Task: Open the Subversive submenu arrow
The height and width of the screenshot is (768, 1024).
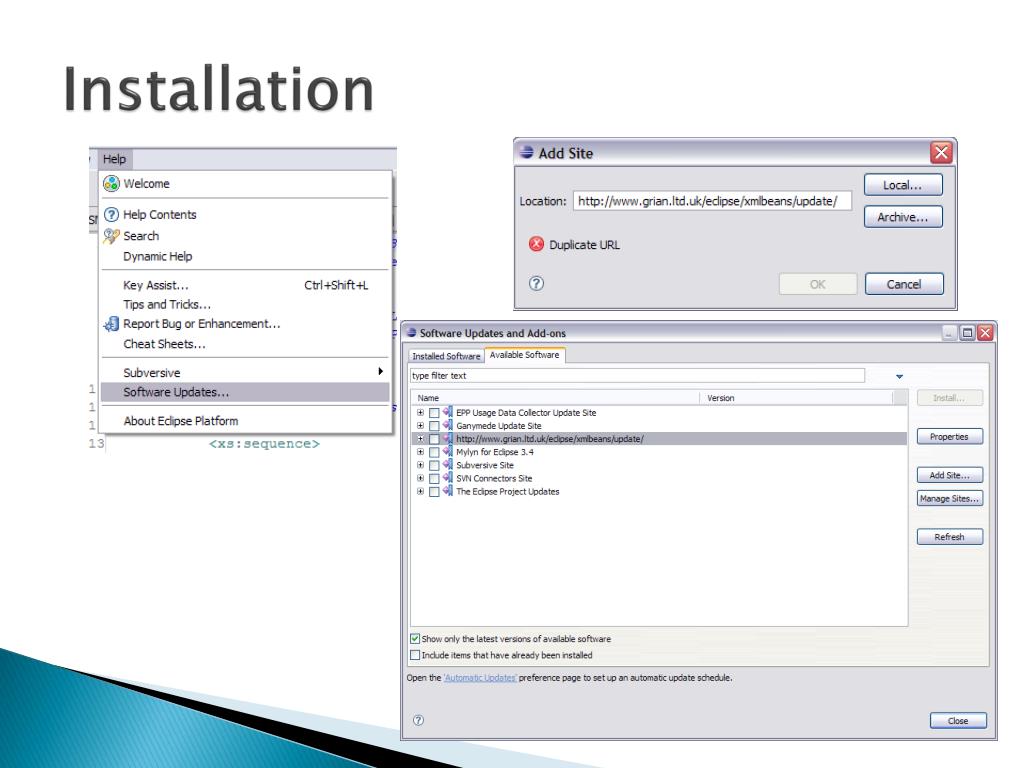Action: (x=380, y=371)
